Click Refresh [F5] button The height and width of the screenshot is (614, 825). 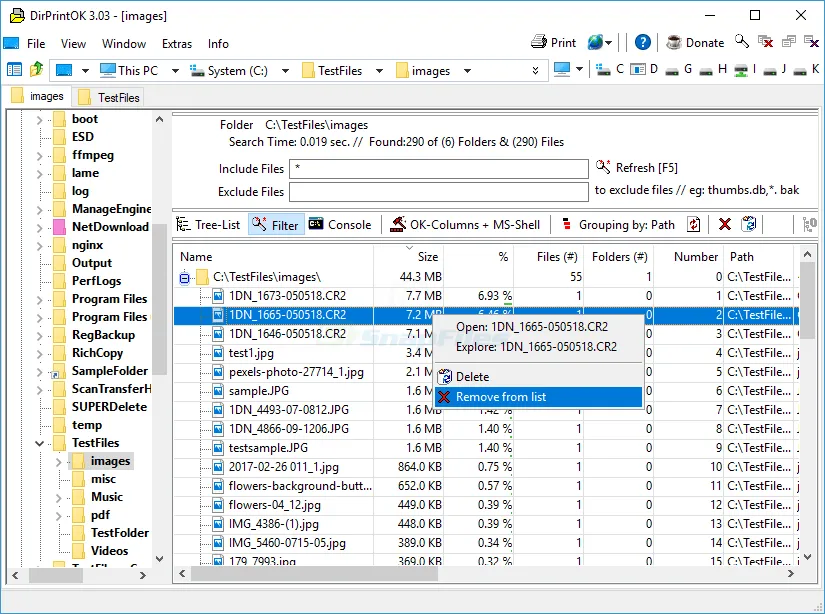point(637,167)
